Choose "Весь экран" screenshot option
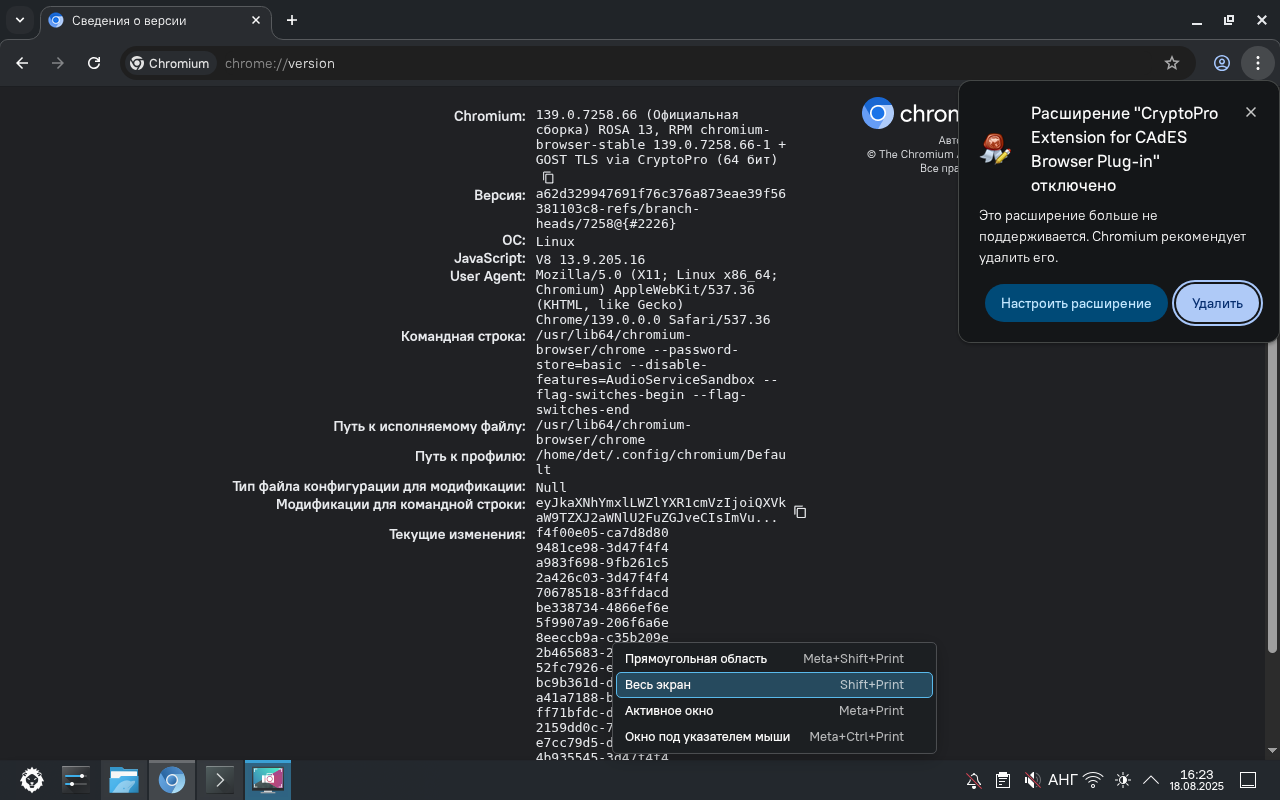 pos(774,685)
